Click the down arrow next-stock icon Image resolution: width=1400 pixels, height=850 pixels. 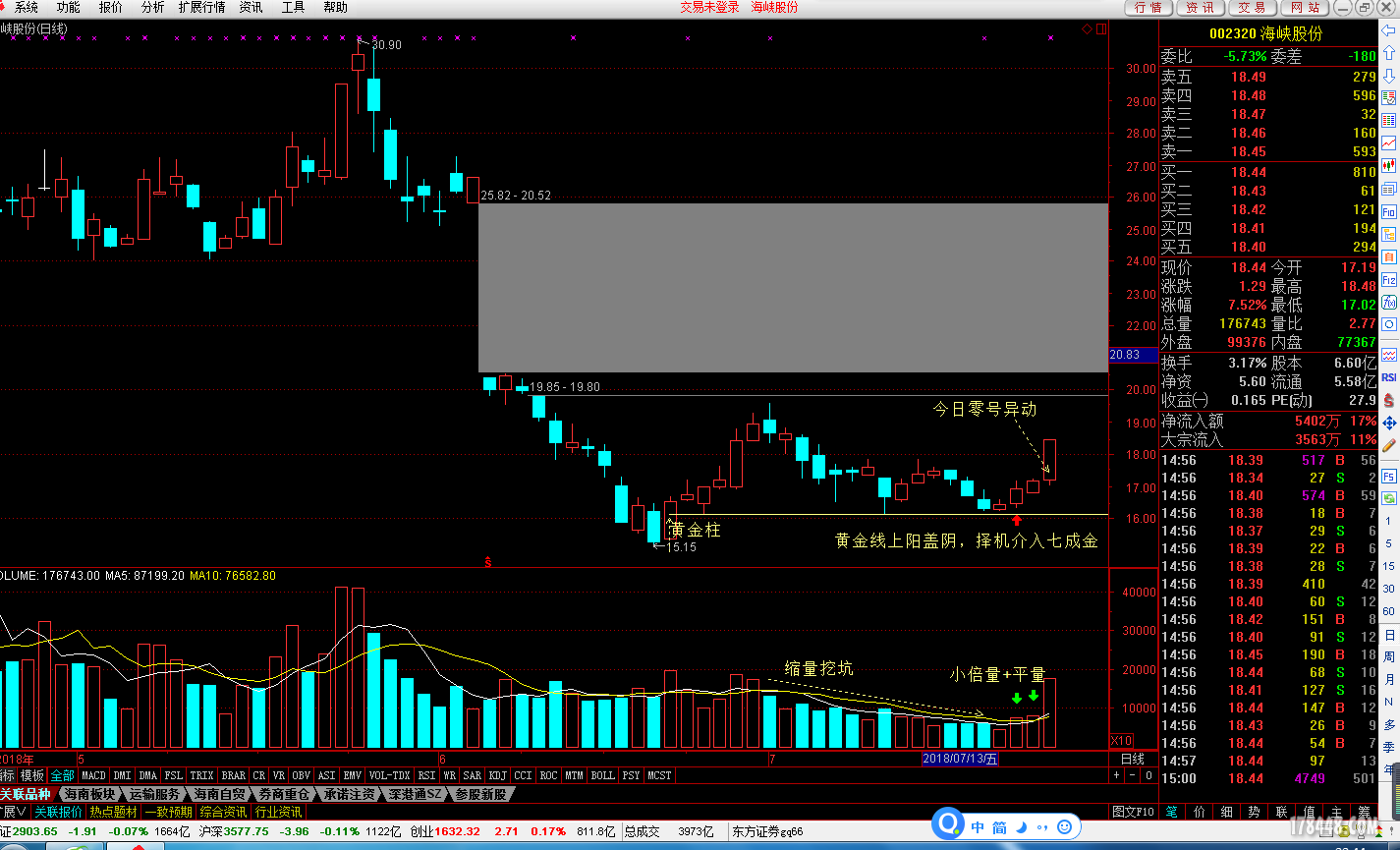pos(1388,76)
